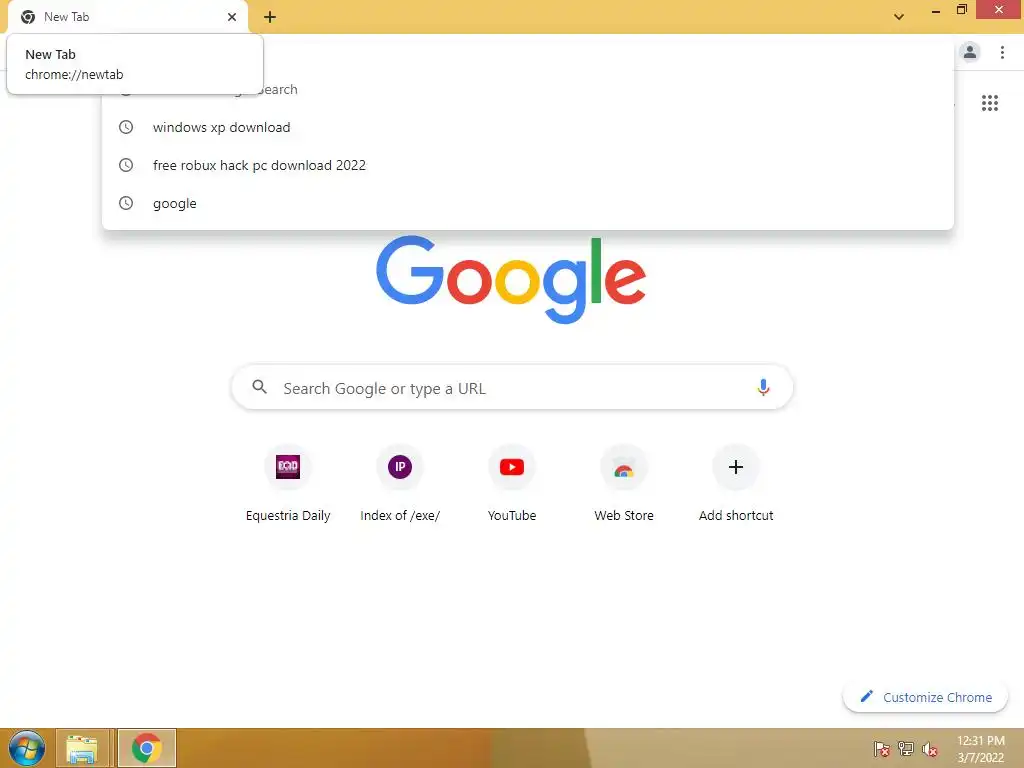Screen dimensions: 1024x768
Task: Focus the 'Search Google or type a URL' box
Action: [512, 388]
